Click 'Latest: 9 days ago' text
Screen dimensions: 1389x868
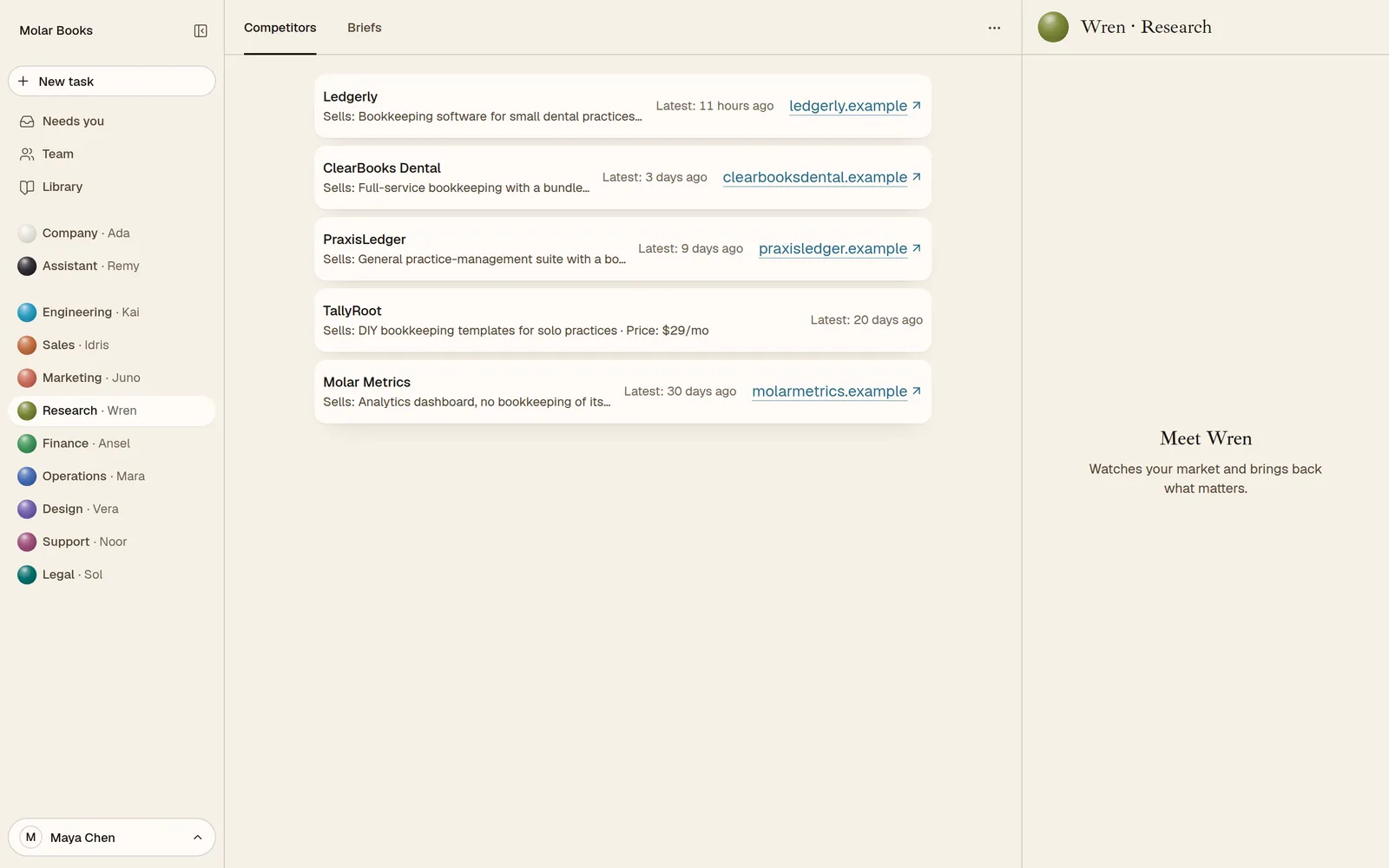691,248
